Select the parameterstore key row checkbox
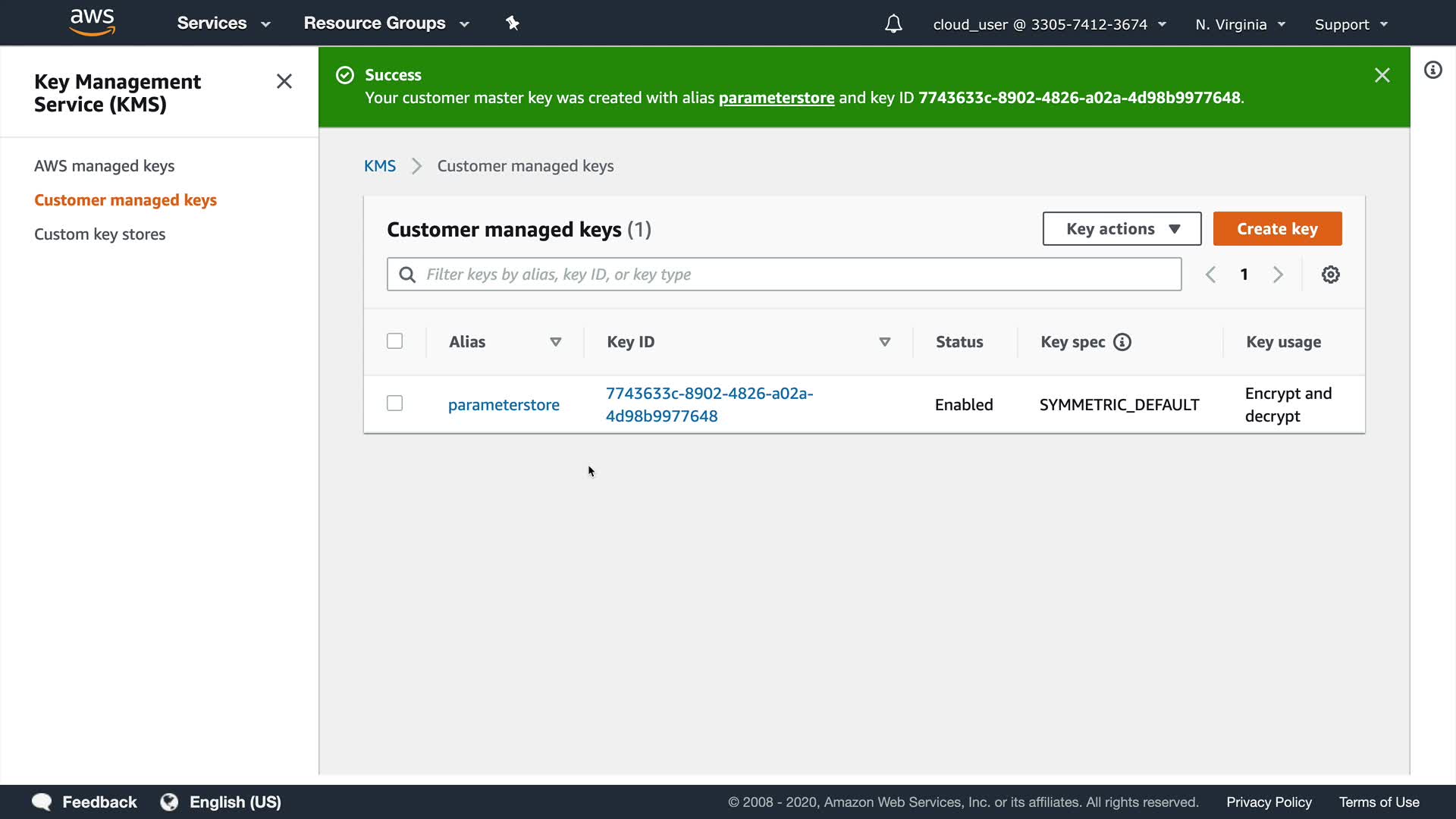1456x819 pixels. tap(394, 403)
